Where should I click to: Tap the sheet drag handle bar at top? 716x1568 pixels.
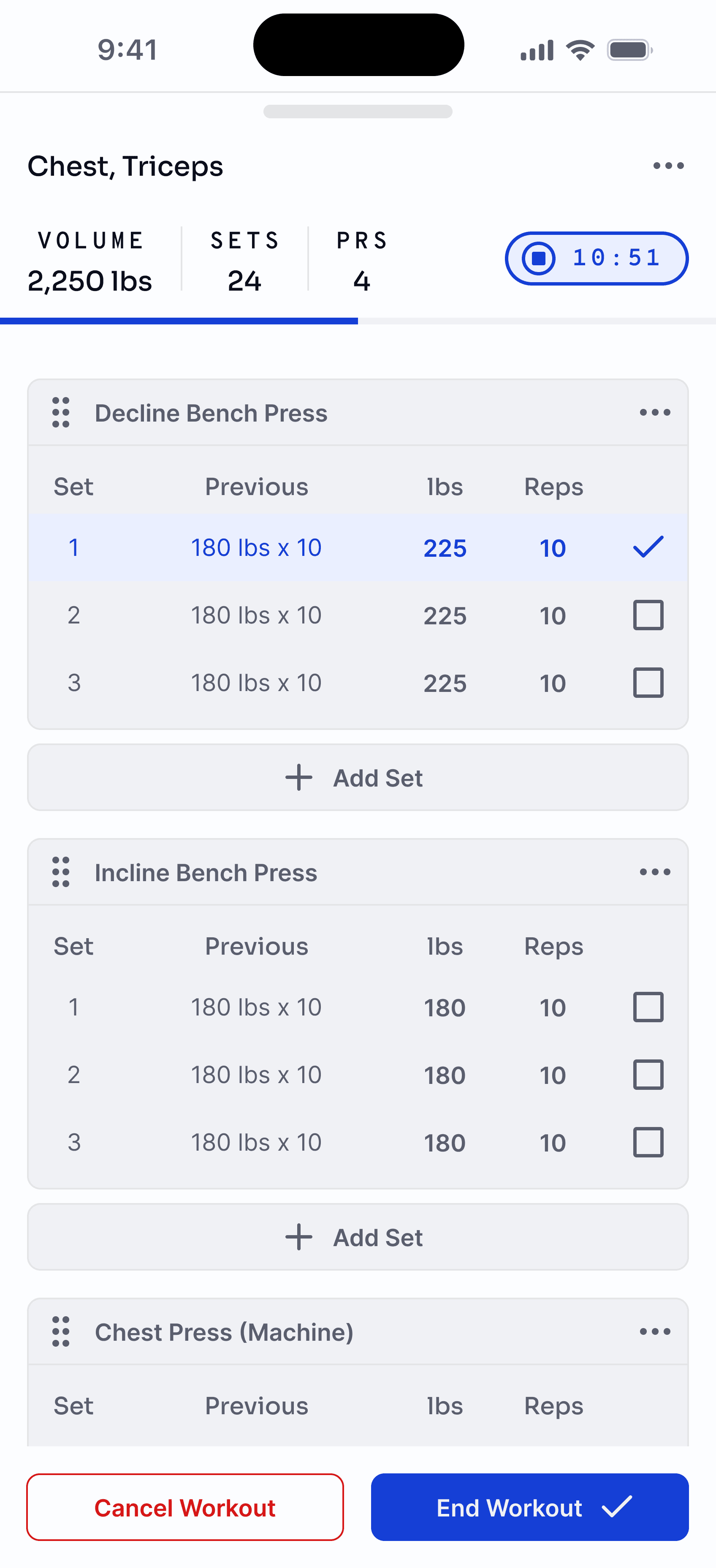pyautogui.click(x=358, y=112)
